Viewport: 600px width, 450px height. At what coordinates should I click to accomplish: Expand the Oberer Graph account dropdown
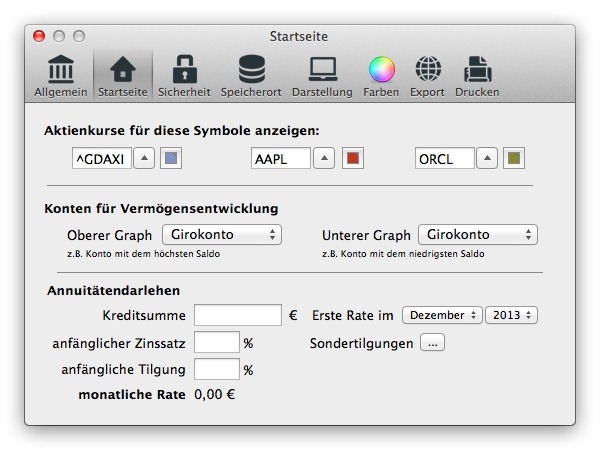[x=222, y=235]
